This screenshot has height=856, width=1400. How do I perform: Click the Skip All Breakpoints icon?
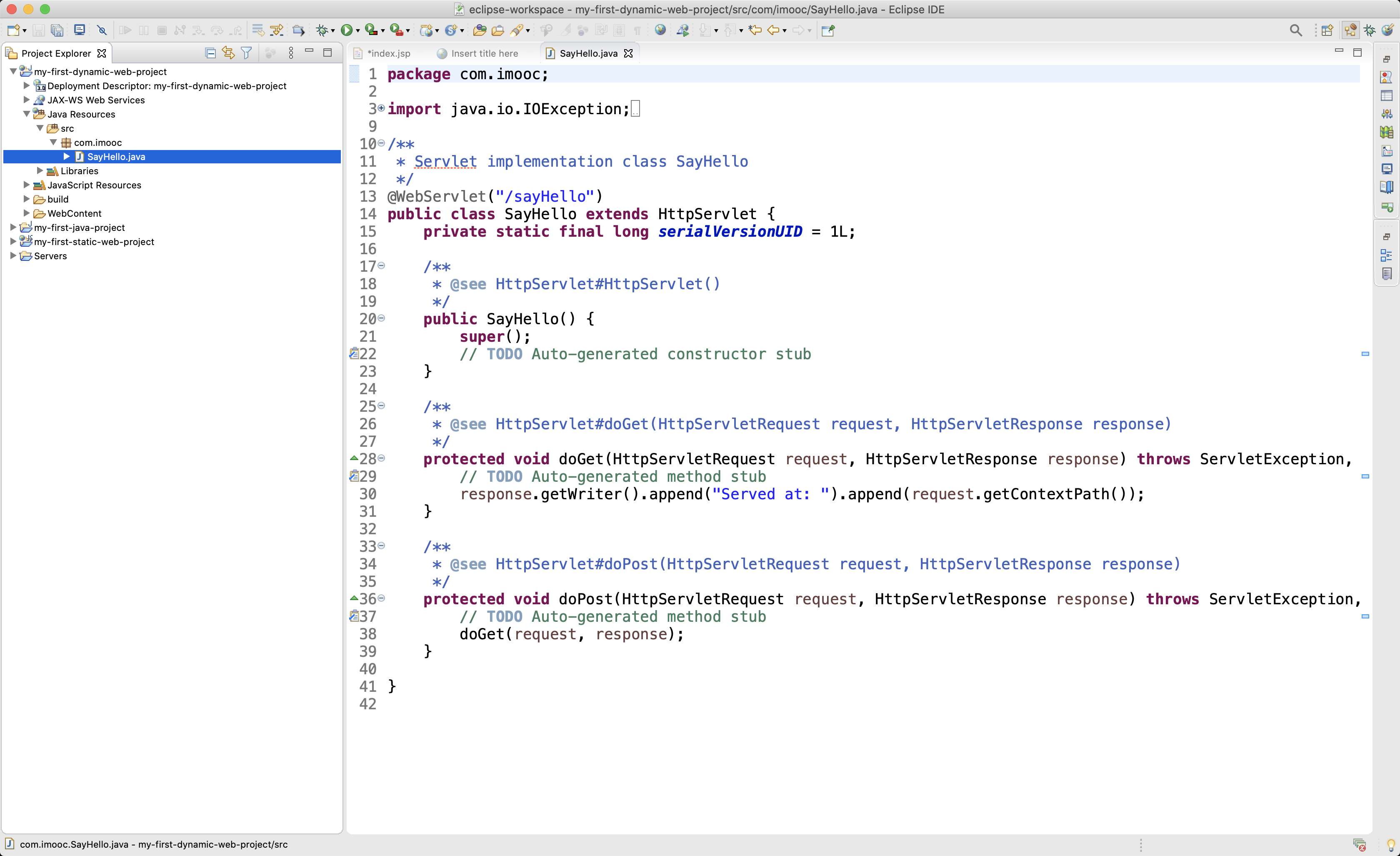tap(102, 30)
